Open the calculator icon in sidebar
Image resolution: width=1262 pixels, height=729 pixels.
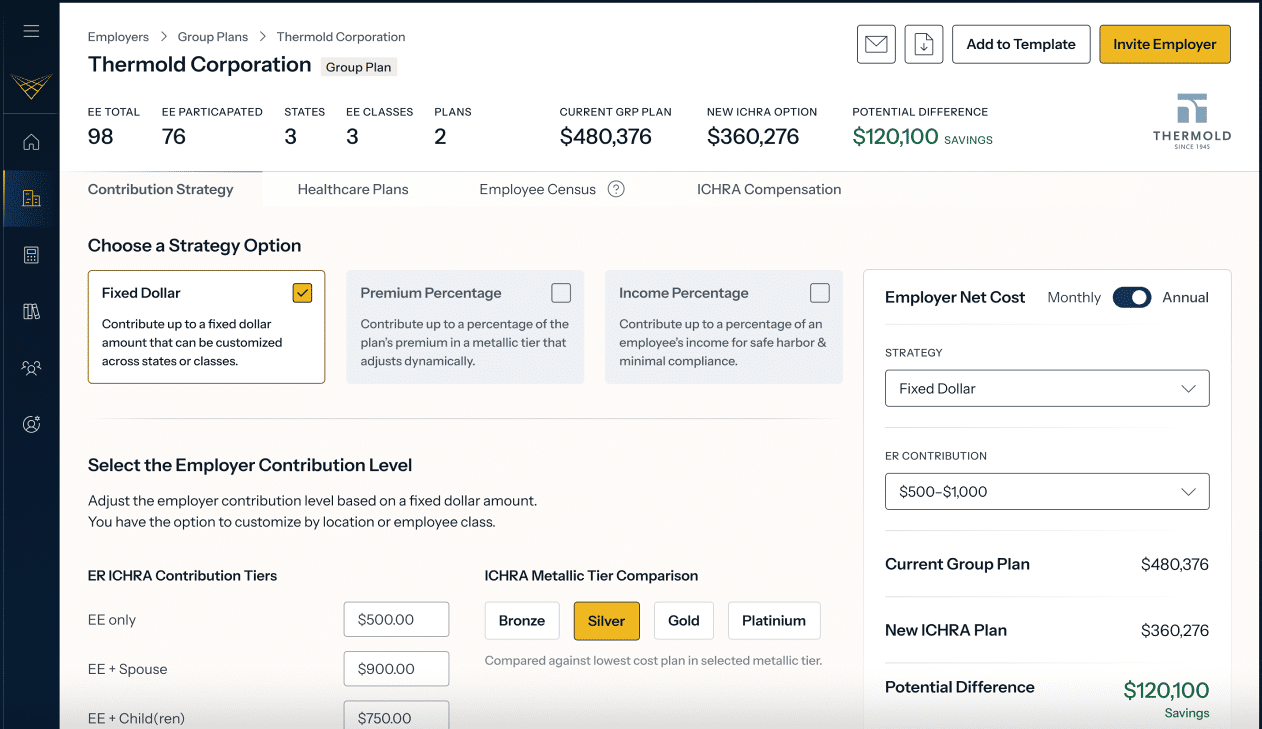click(31, 255)
